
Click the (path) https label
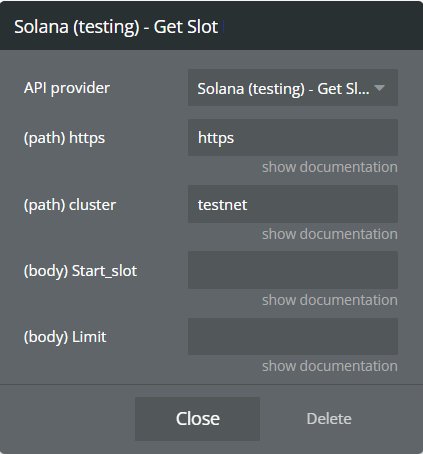click(64, 138)
